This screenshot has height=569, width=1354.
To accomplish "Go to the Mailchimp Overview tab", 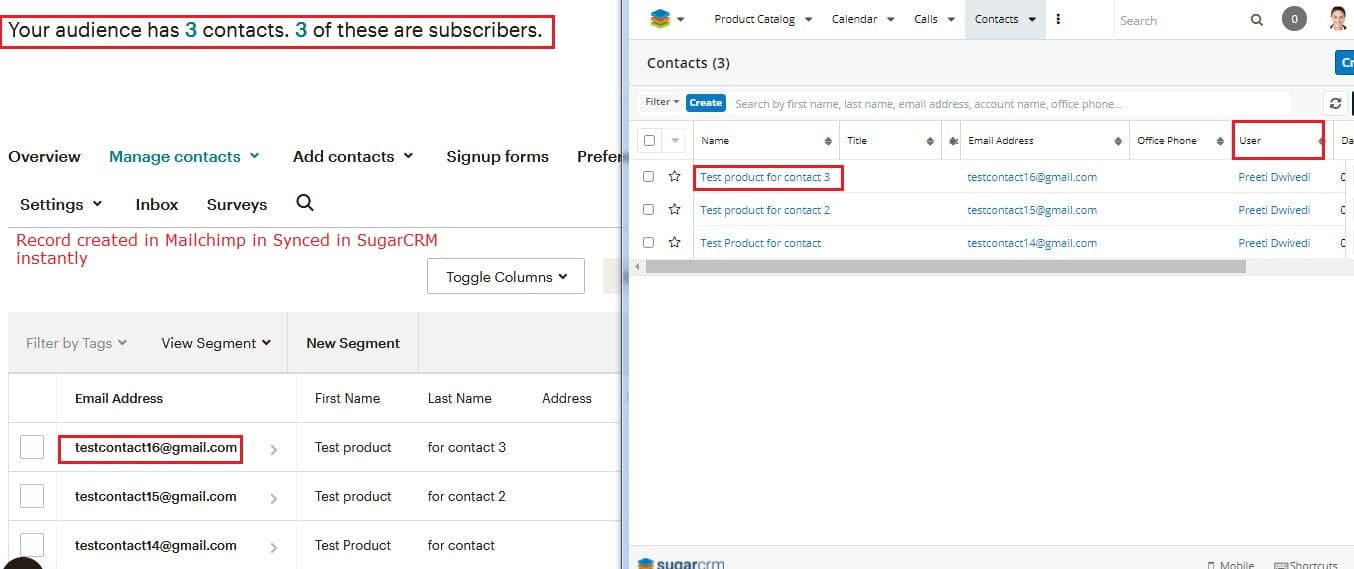I will tap(44, 156).
